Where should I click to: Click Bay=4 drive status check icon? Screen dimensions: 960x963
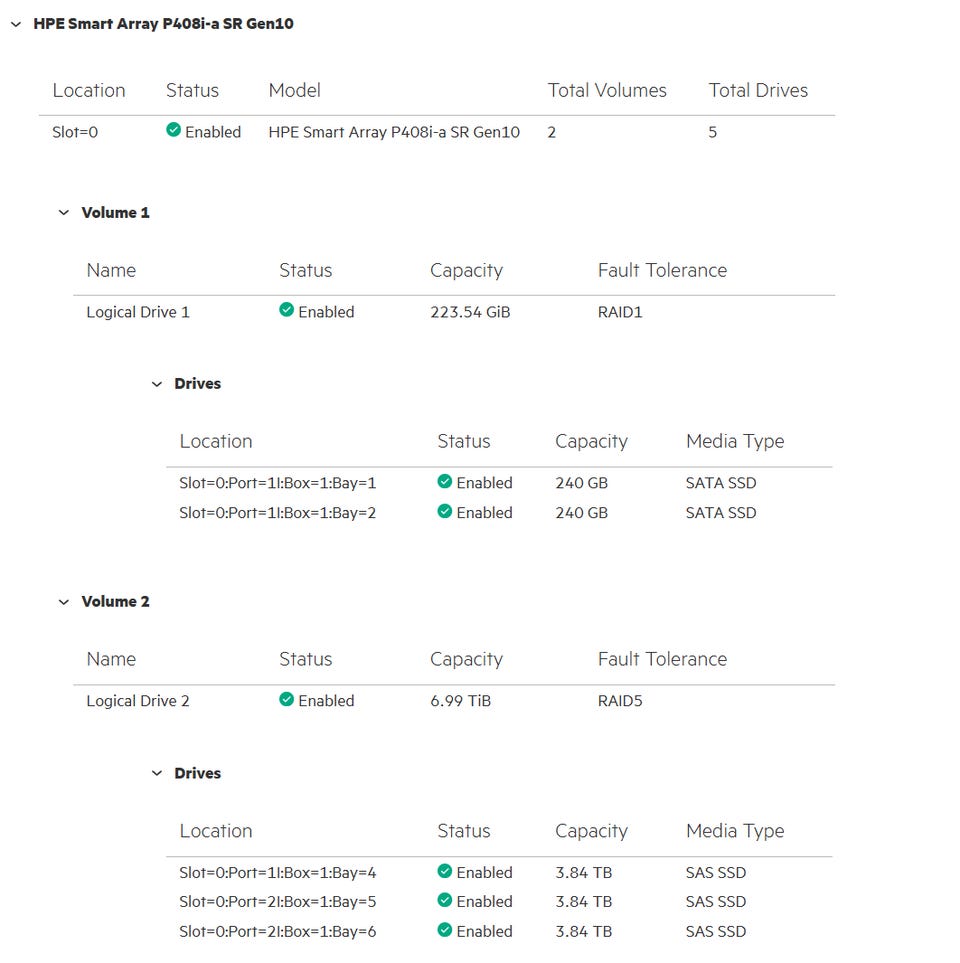[445, 871]
